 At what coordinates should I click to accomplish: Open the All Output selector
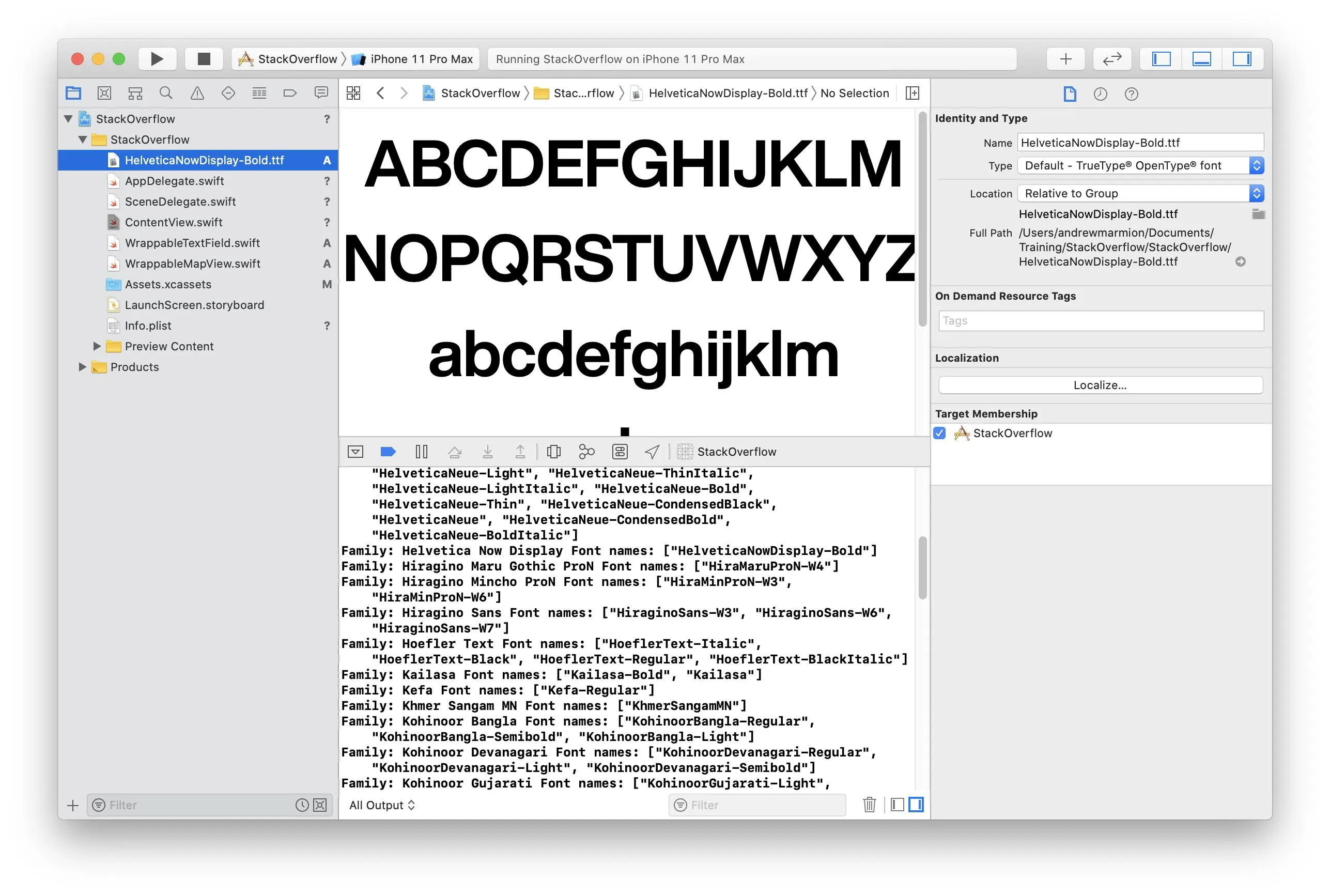point(382,805)
